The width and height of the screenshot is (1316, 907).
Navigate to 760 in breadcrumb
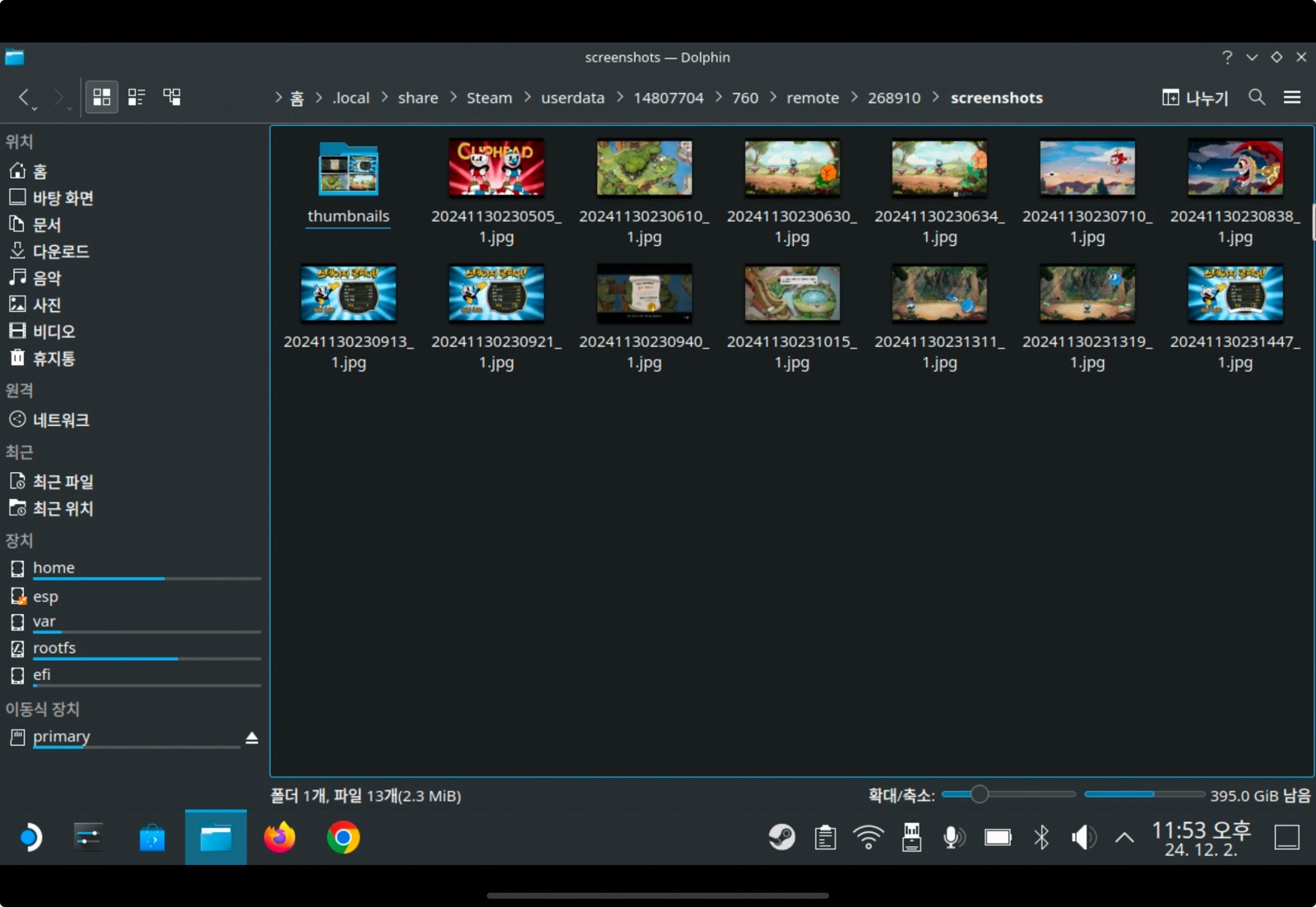[x=745, y=98]
